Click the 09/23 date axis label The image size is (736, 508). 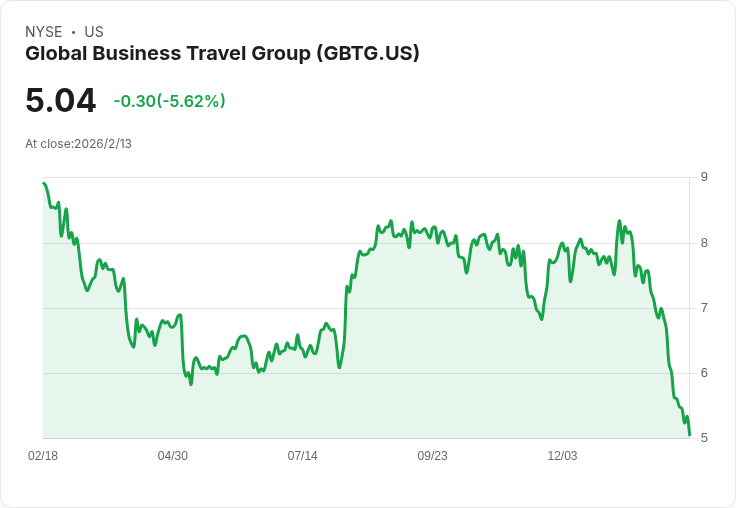432,455
